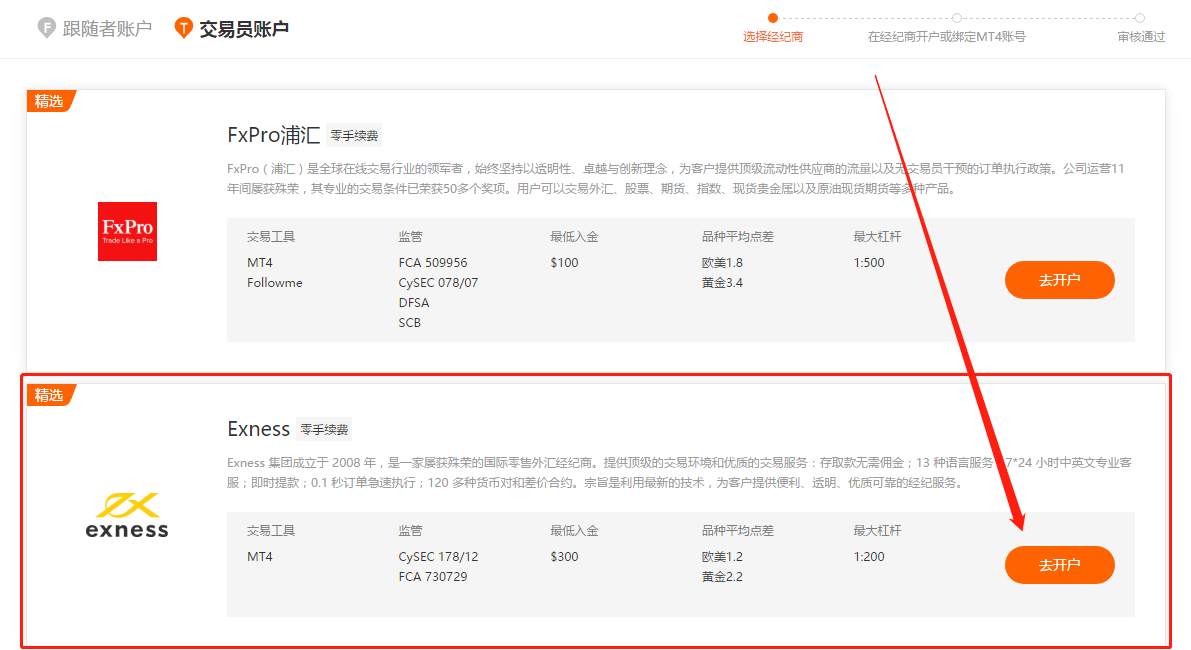Click the FxPro red logo thumbnail
This screenshot has height=650, width=1191.
pos(128,232)
